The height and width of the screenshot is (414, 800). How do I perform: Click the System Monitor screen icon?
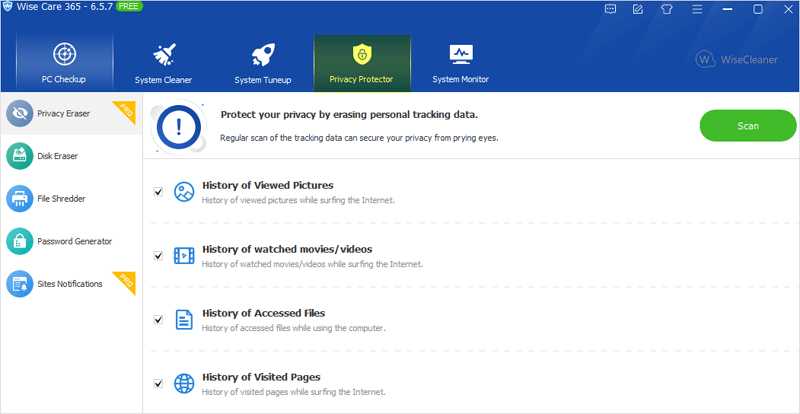click(461, 54)
